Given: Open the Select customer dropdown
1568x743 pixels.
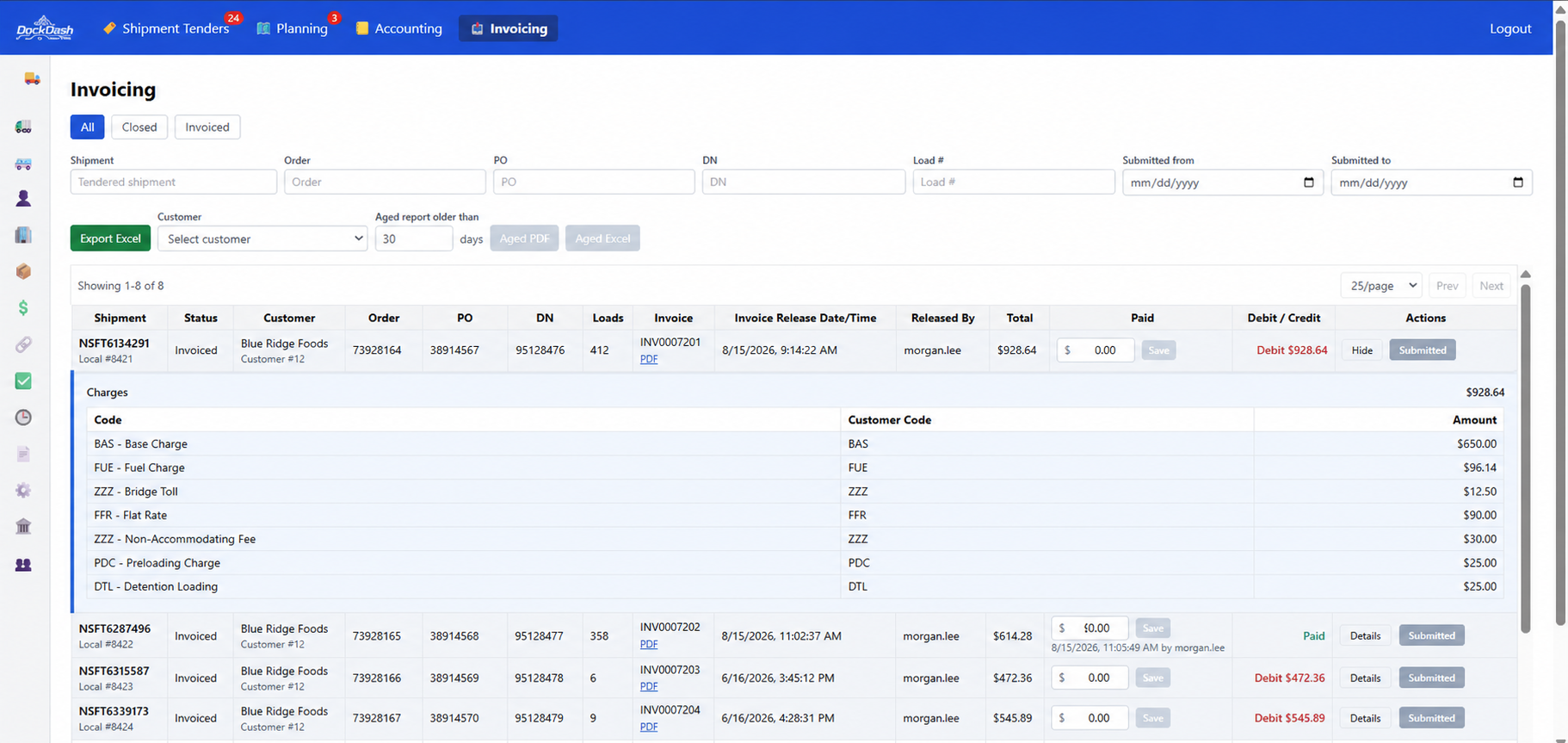Looking at the screenshot, I should tap(262, 238).
